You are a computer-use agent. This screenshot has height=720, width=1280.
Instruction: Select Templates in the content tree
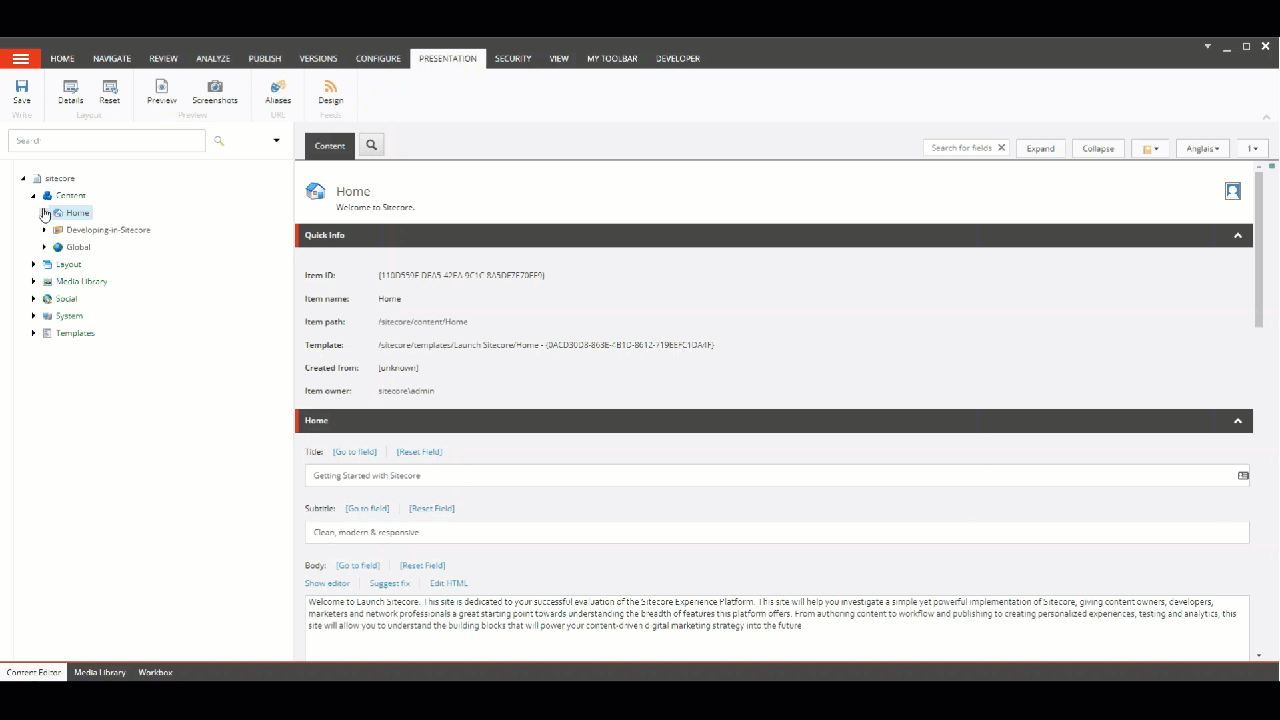(75, 333)
